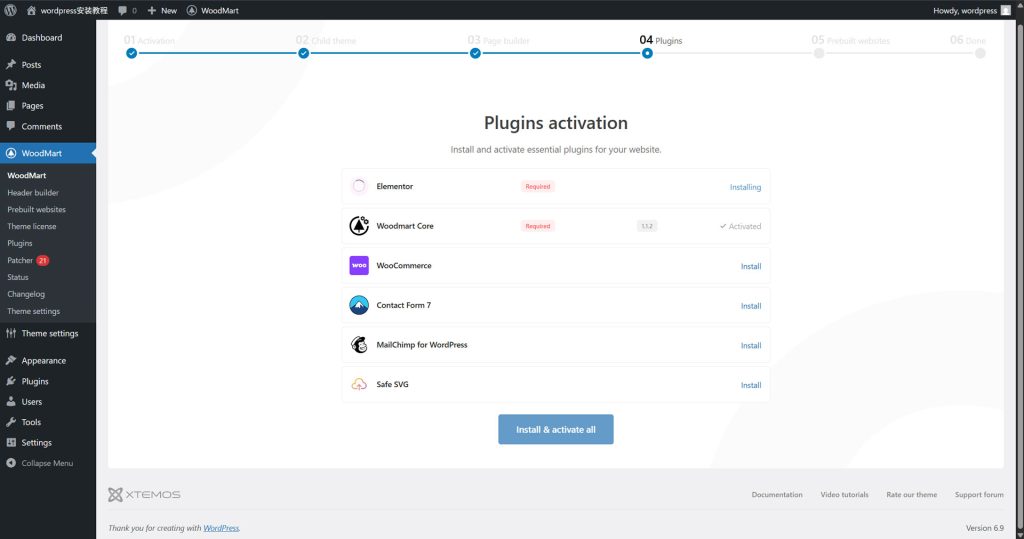Click the XTEMOS logo in footer
The height and width of the screenshot is (539, 1024).
[x=145, y=494]
